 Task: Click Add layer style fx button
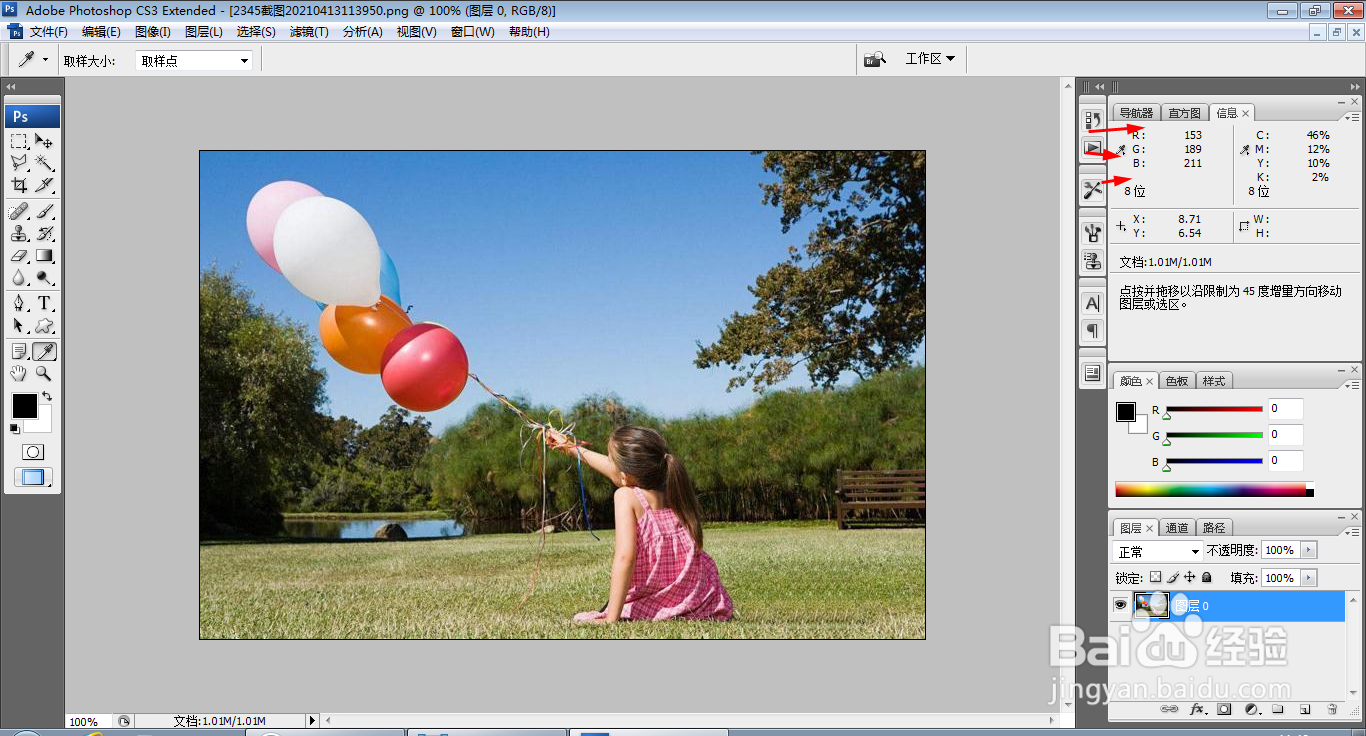(x=1197, y=709)
